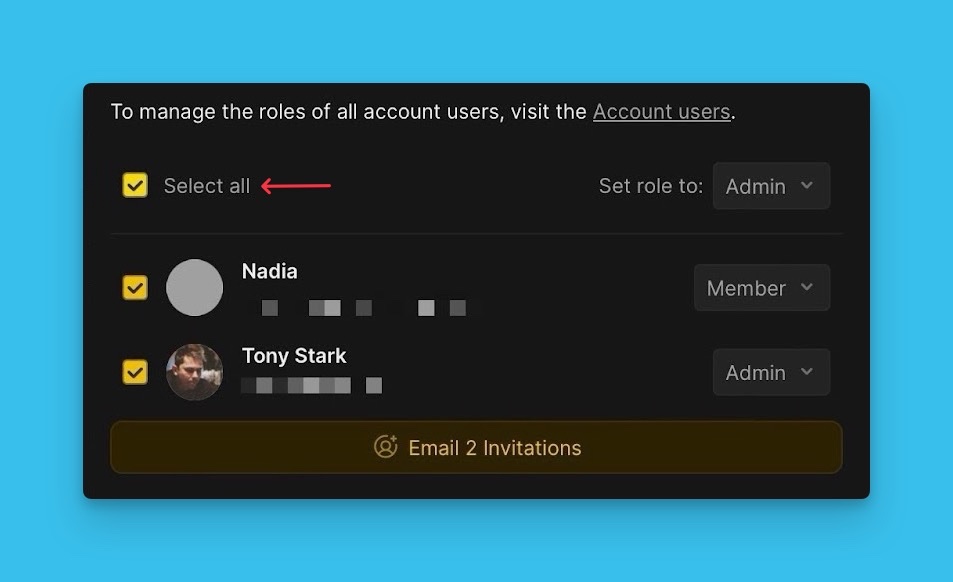The image size is (953, 582).
Task: Click the name Tony Stark
Action: tap(294, 356)
